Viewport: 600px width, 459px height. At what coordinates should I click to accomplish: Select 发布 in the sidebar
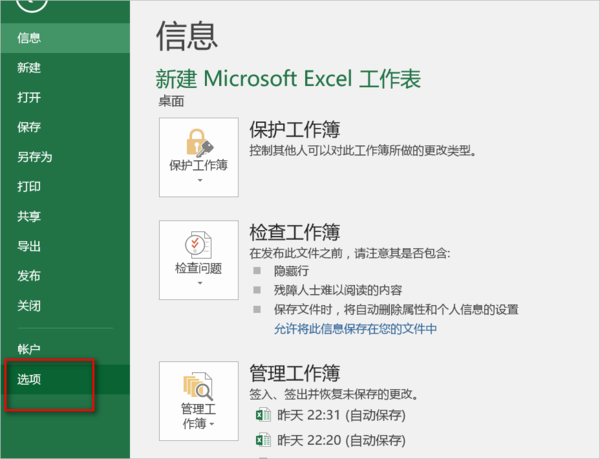[x=65, y=276]
